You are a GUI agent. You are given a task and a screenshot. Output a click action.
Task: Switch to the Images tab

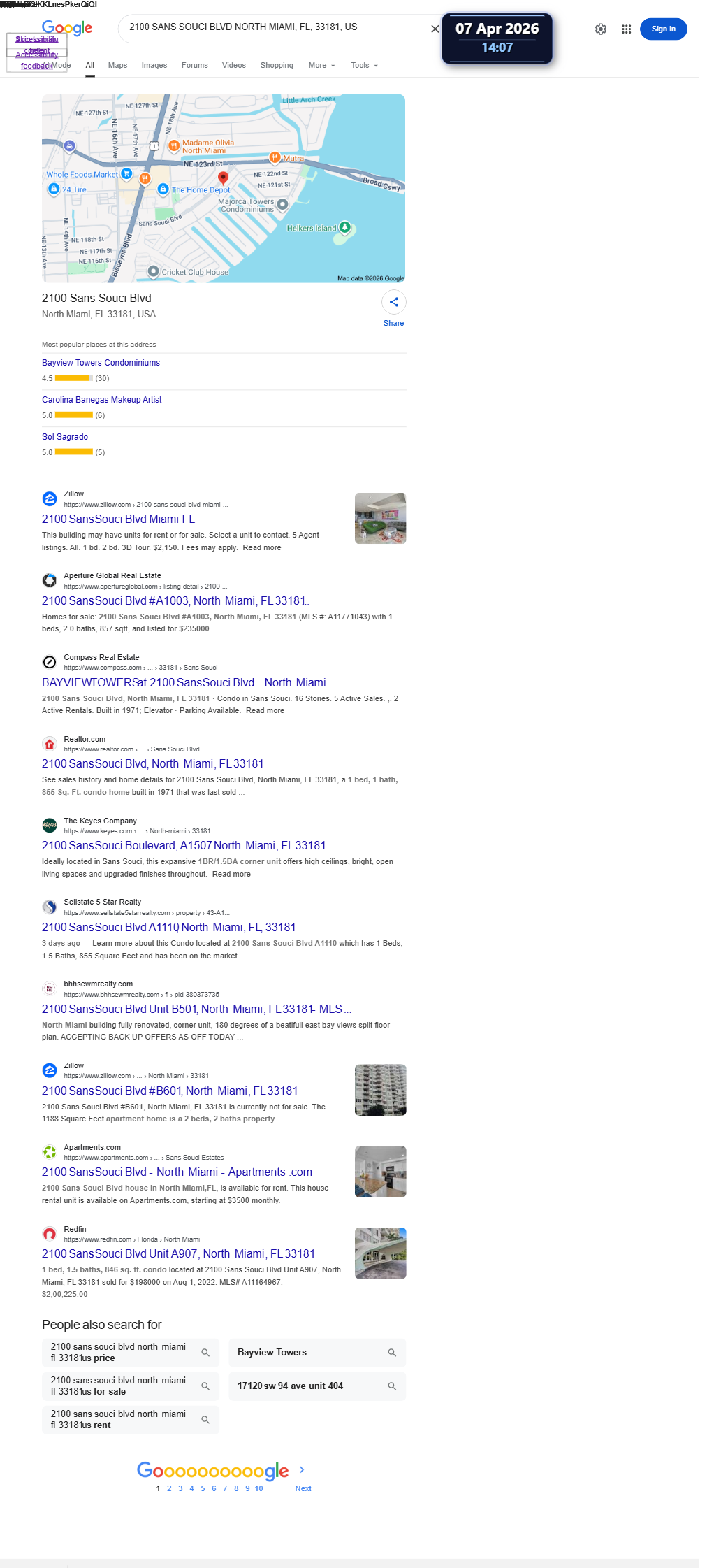tap(154, 65)
